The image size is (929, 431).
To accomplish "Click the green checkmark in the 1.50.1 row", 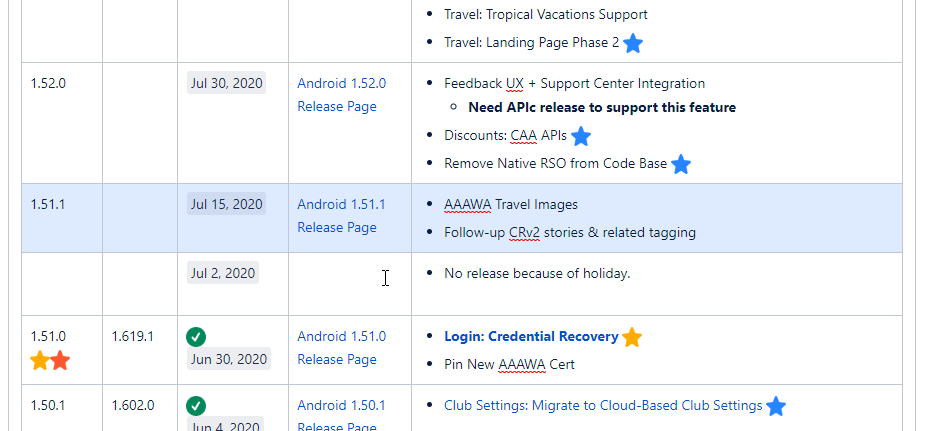I will click(196, 406).
